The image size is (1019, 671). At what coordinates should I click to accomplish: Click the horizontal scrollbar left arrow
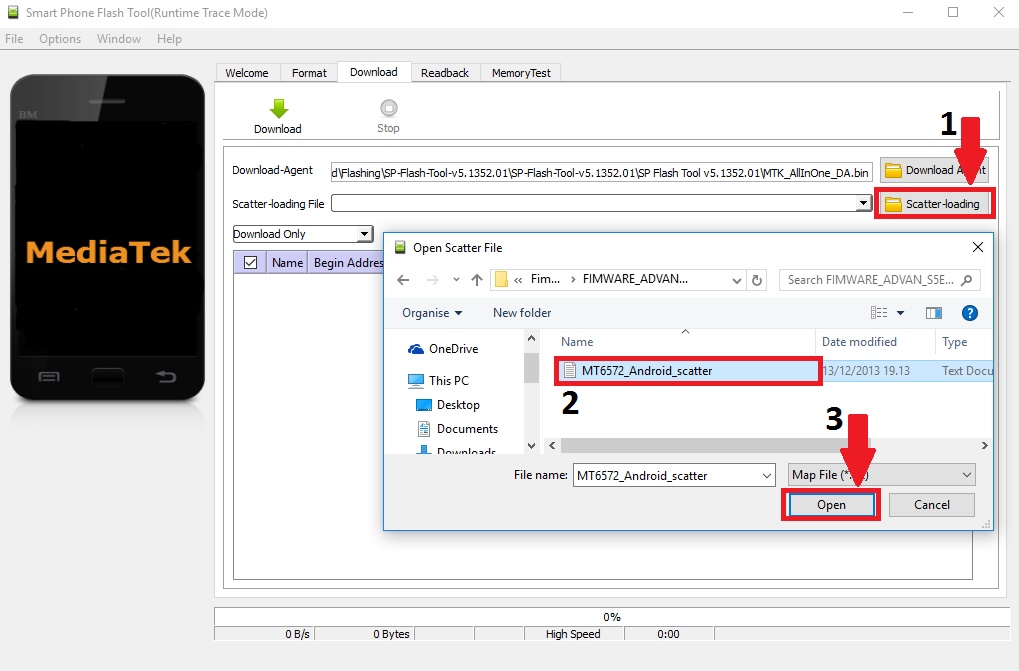click(552, 446)
